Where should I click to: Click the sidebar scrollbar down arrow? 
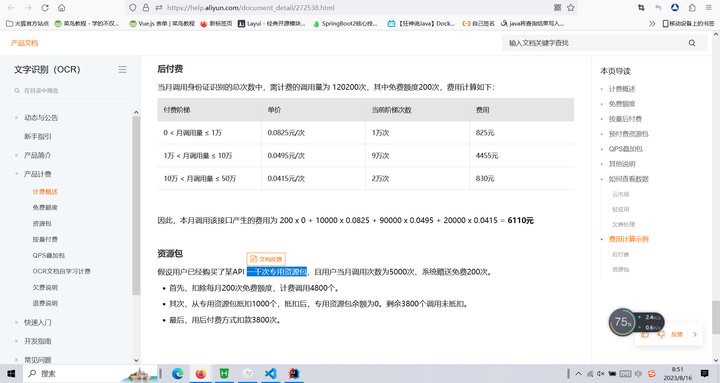pyautogui.click(x=136, y=360)
